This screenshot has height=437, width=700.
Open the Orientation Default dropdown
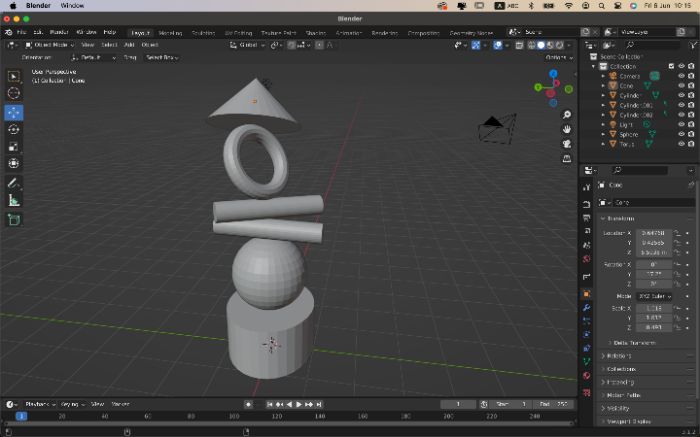tap(93, 58)
